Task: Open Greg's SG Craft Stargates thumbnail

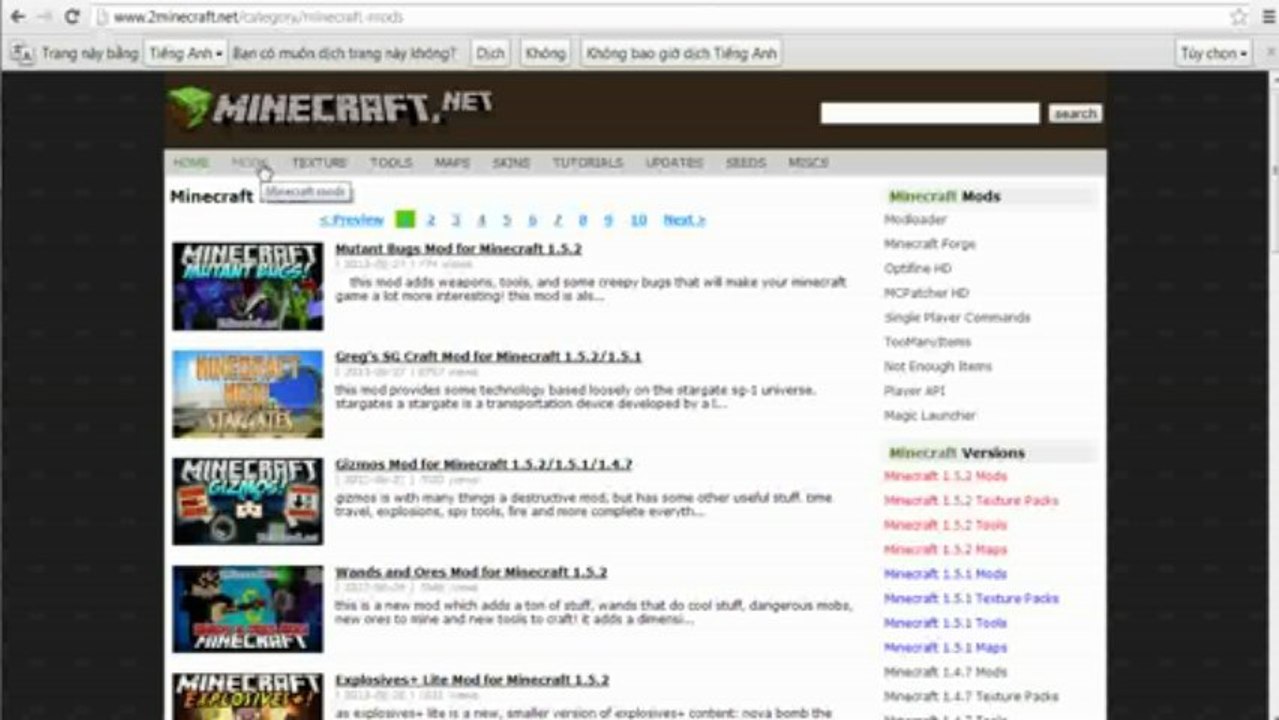Action: click(248, 394)
